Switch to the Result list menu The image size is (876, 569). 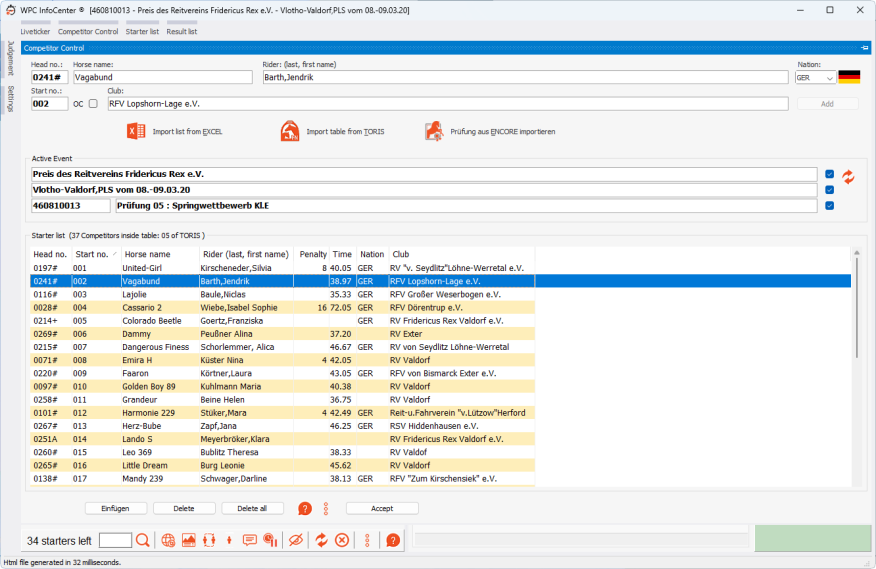tap(181, 31)
